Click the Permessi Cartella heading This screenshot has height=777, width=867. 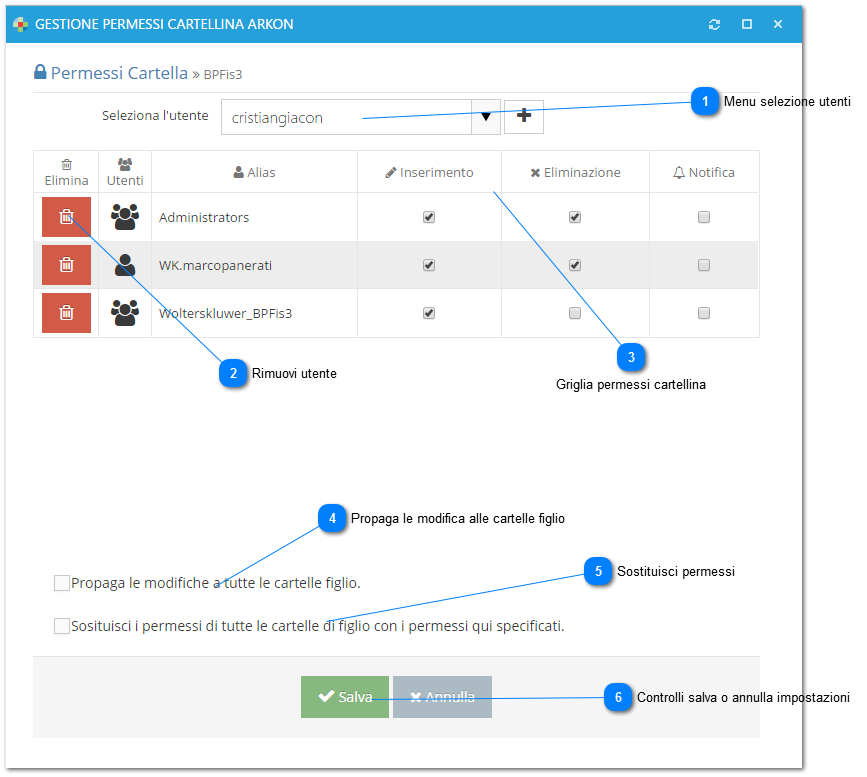tap(119, 73)
